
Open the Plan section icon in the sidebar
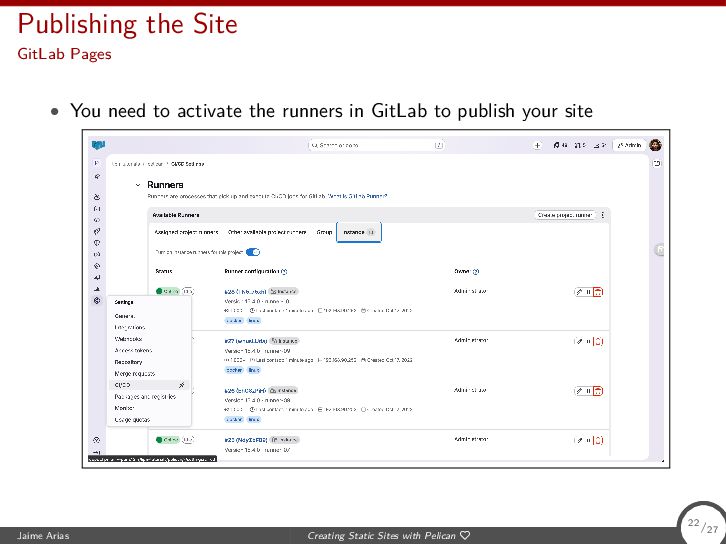tap(97, 209)
